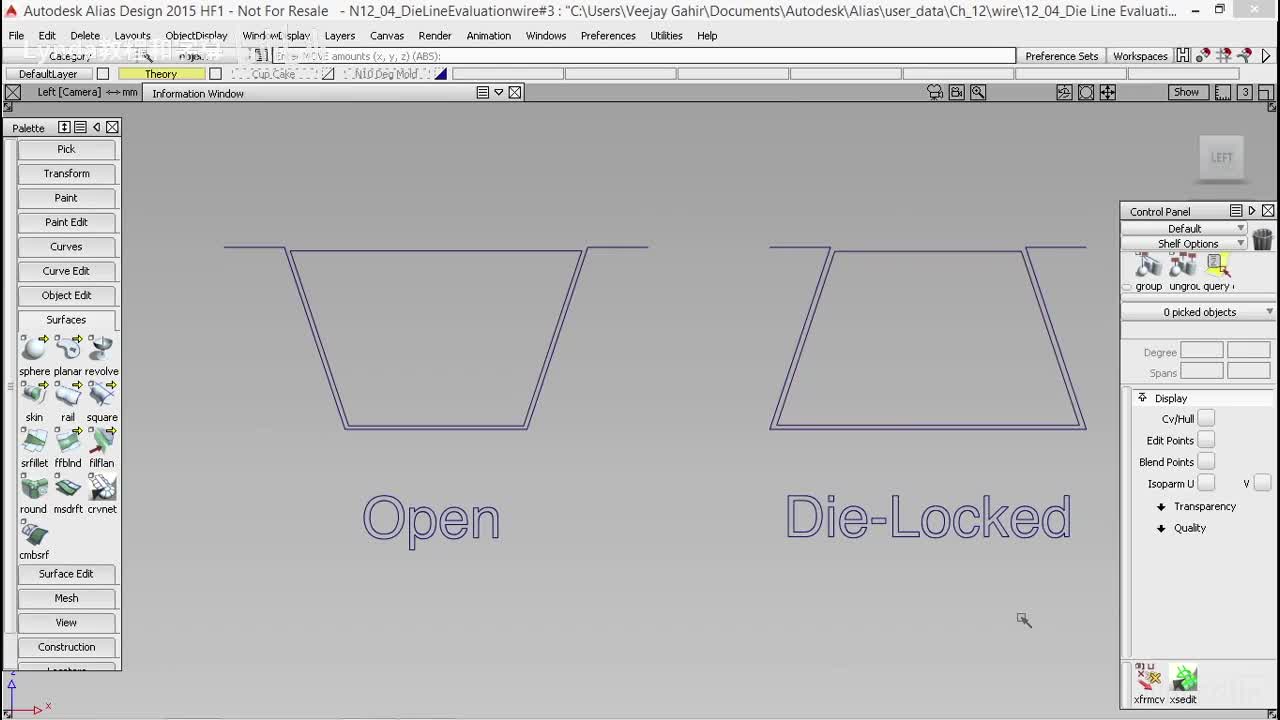Open the Render menu
The height and width of the screenshot is (720, 1280).
(435, 36)
